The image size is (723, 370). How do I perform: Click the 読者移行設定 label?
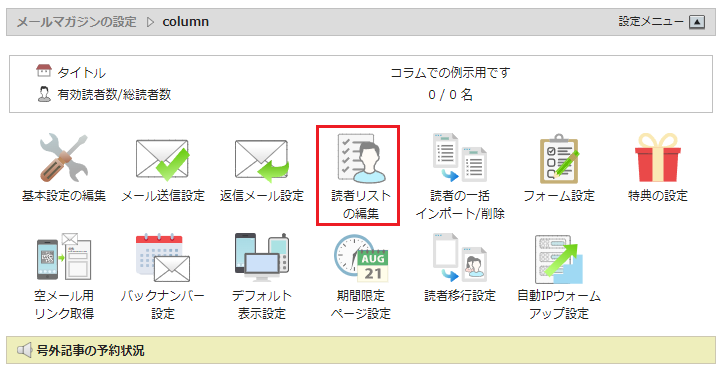[460, 295]
